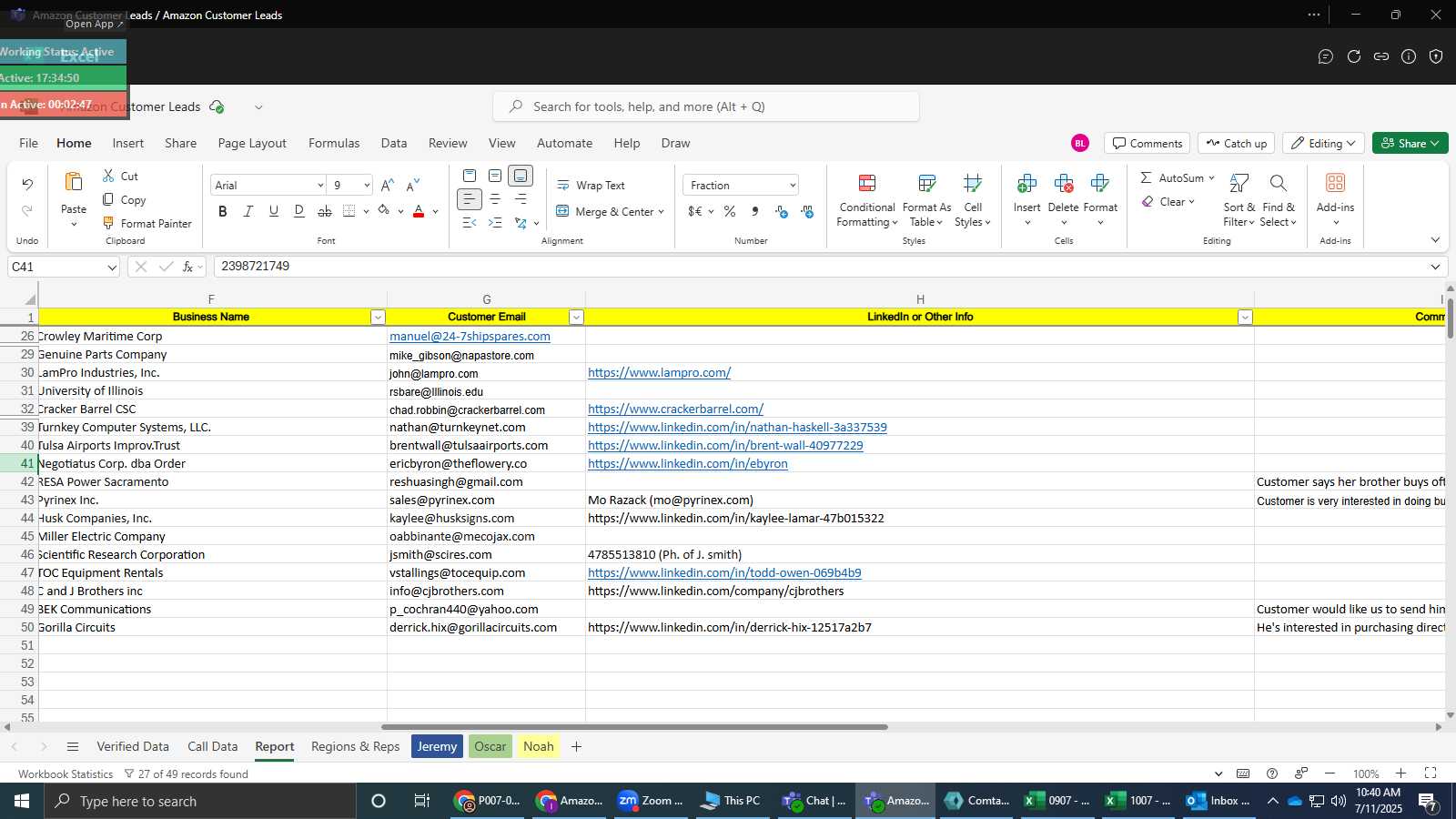Open the Formulas ribbon tab
The image size is (1456, 819).
pyautogui.click(x=334, y=143)
